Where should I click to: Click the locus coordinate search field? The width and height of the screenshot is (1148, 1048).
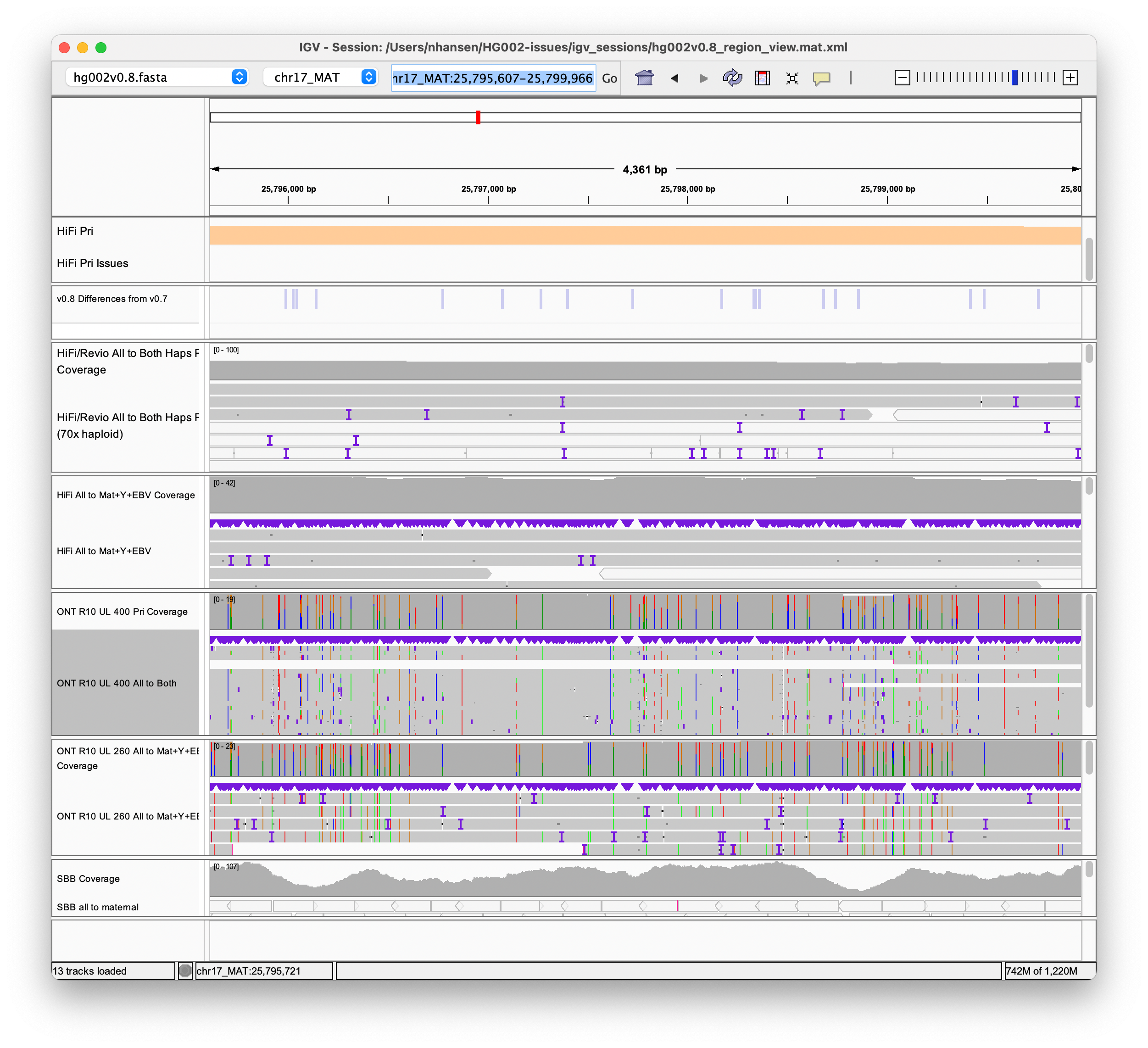(x=493, y=78)
